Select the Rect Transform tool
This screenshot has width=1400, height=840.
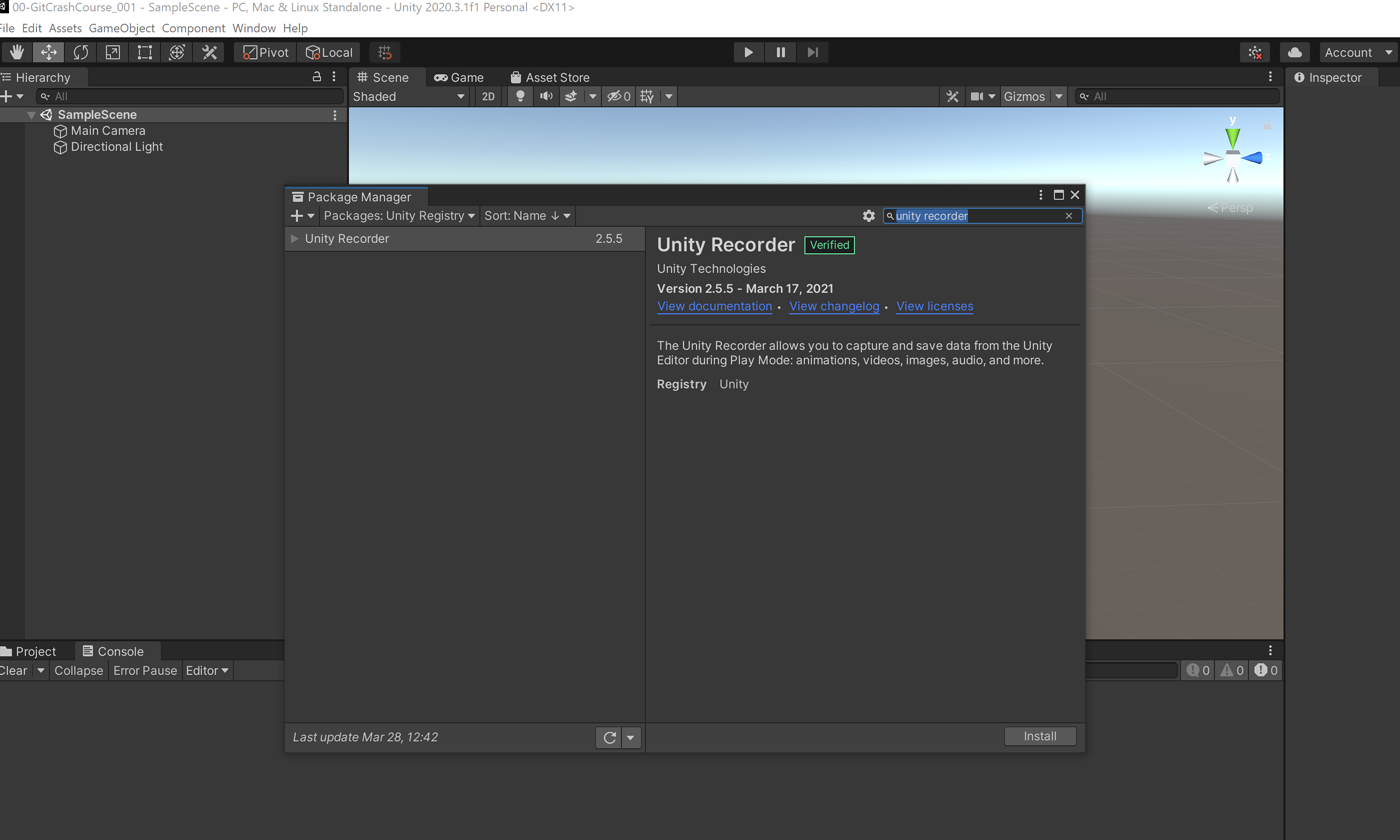click(144, 52)
